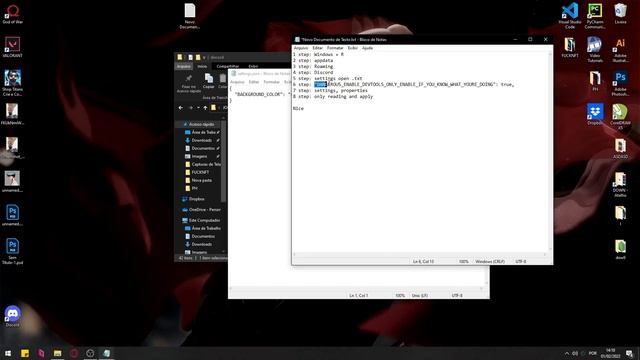This screenshot has width=640, height=360.
Task: Open Exibir menu in front Notepad window
Action: click(353, 48)
